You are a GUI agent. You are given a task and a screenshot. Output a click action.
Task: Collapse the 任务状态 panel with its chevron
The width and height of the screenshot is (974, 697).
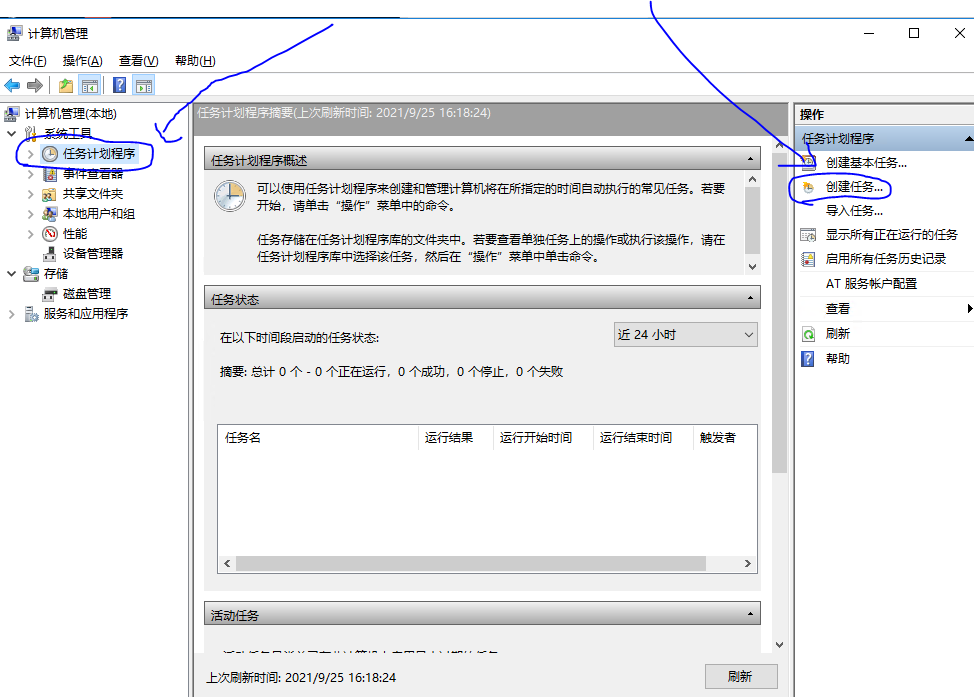748,297
